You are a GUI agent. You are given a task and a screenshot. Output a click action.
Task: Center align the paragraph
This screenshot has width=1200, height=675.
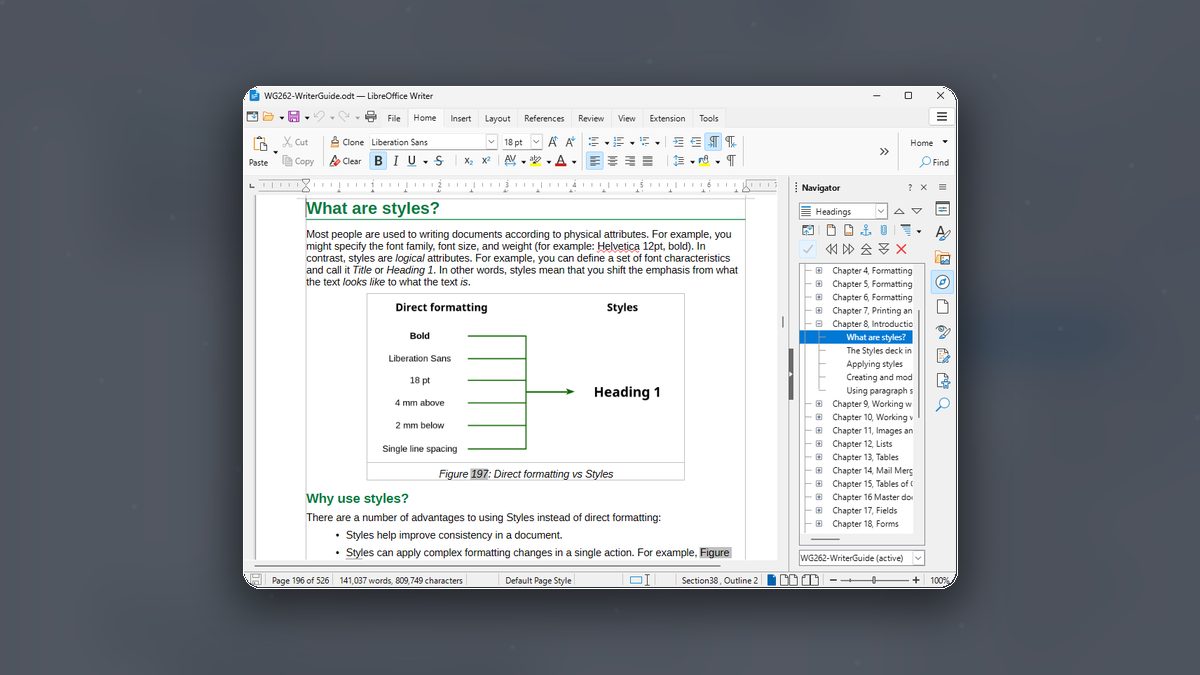coord(612,161)
